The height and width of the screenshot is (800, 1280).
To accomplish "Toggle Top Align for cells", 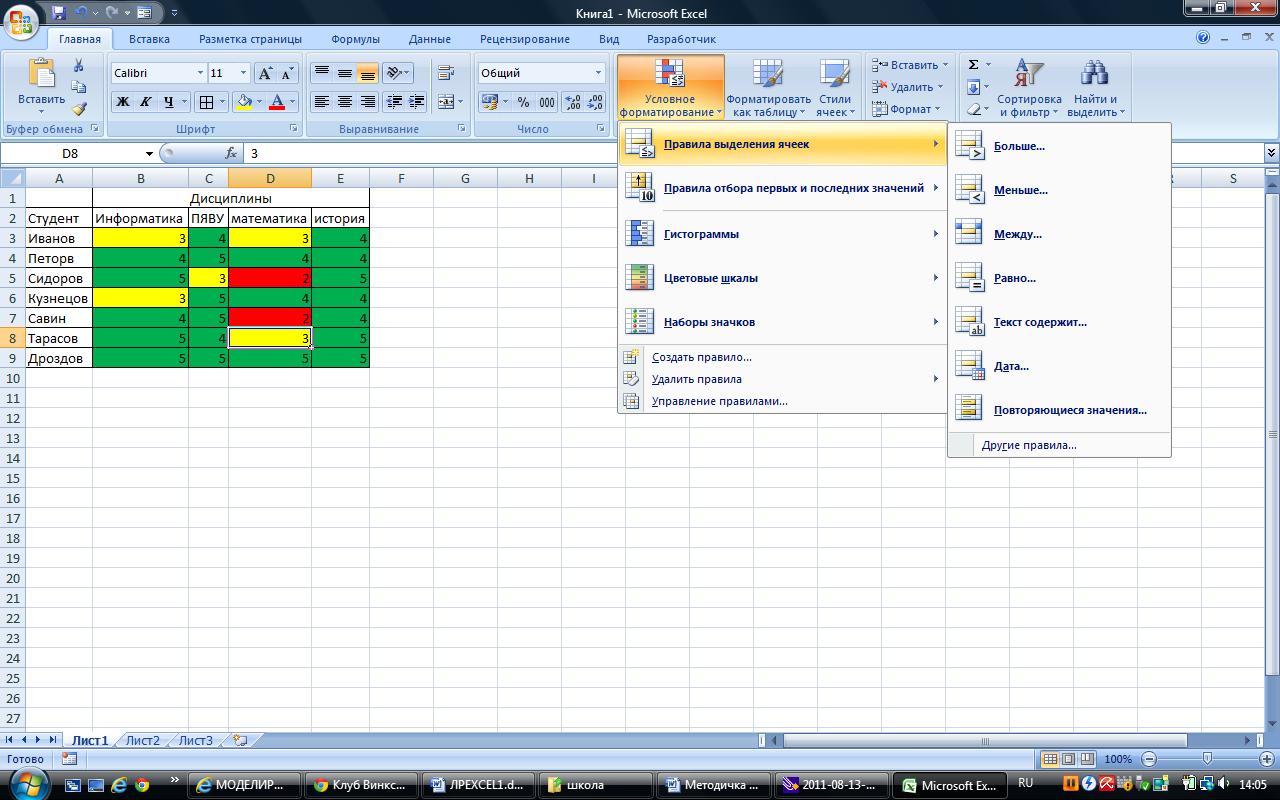I will tap(321, 74).
